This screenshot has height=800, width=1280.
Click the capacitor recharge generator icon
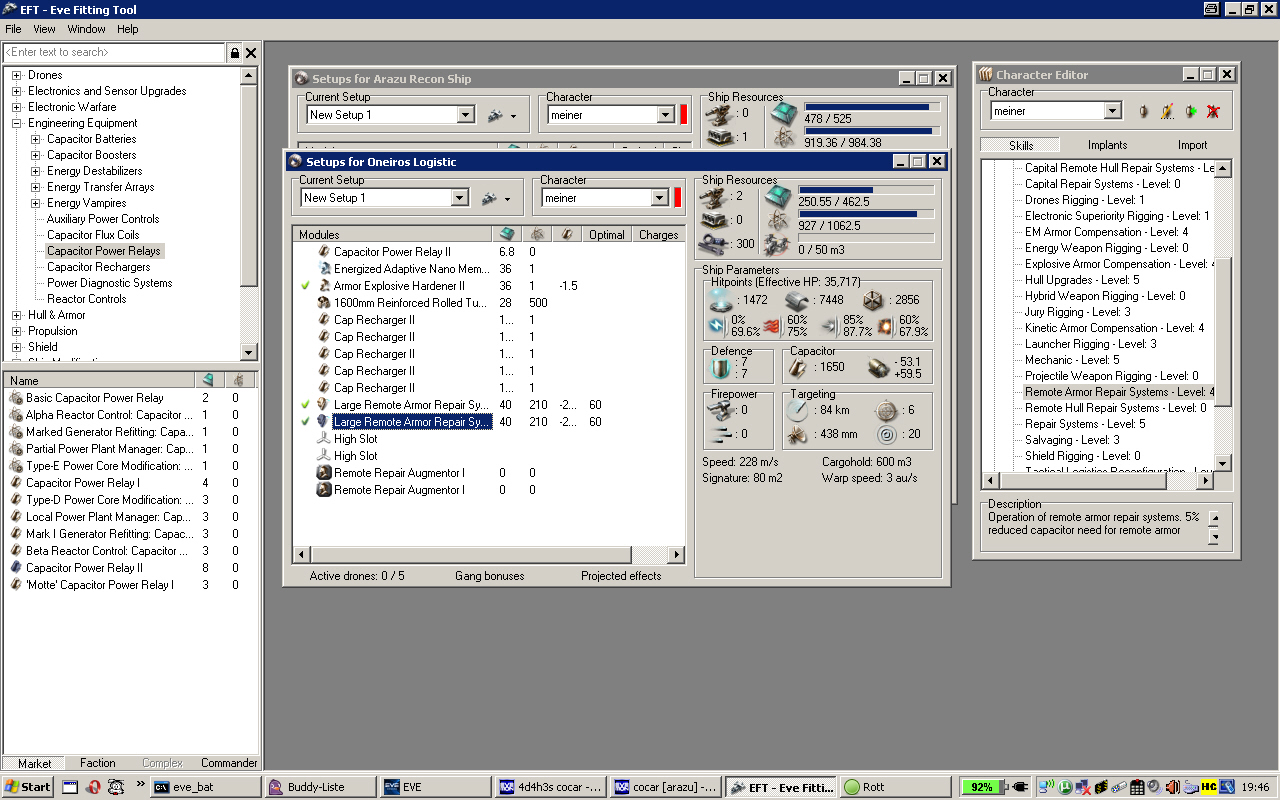(x=879, y=368)
